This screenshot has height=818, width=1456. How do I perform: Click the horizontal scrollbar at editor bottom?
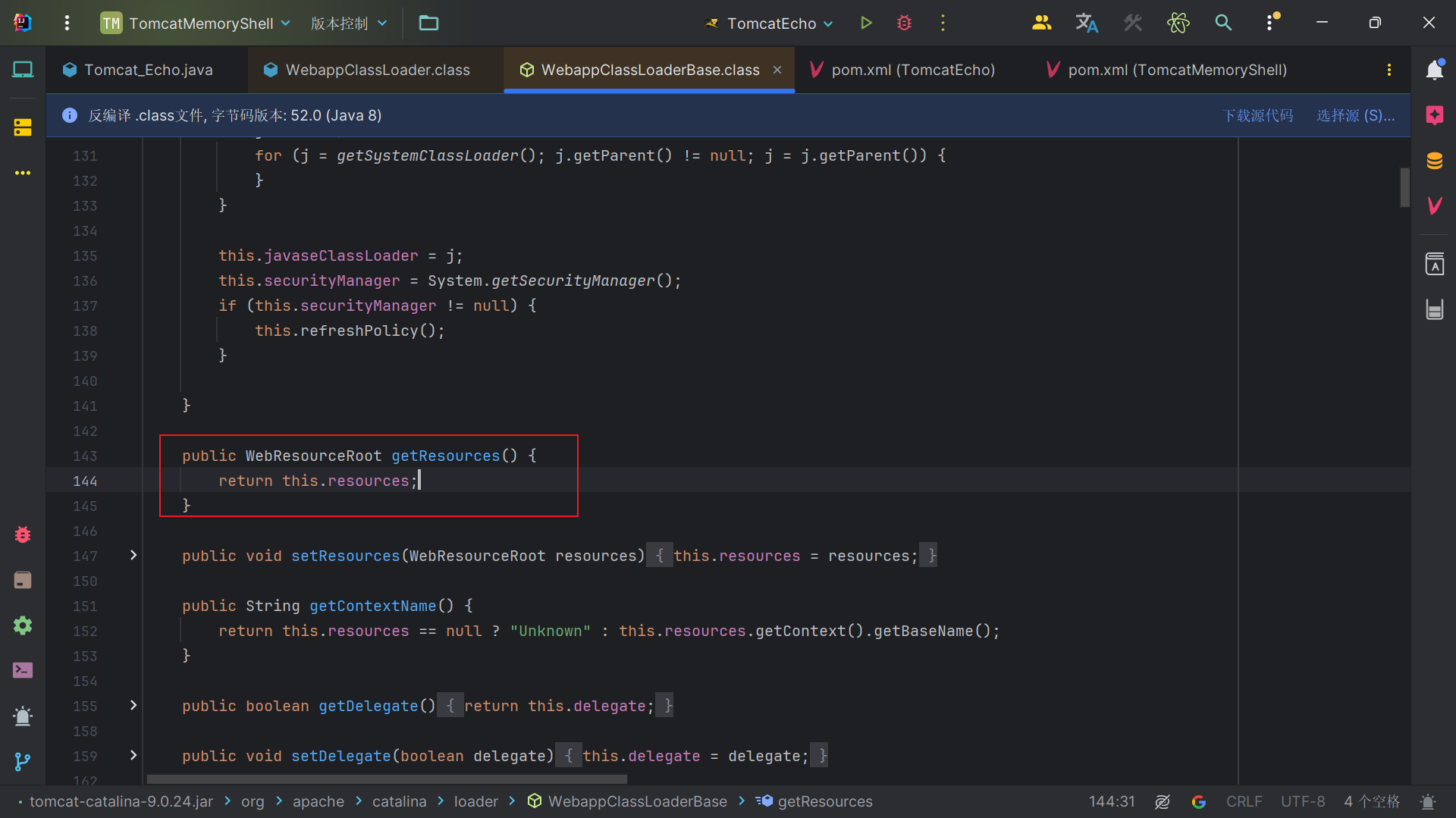pos(387,779)
